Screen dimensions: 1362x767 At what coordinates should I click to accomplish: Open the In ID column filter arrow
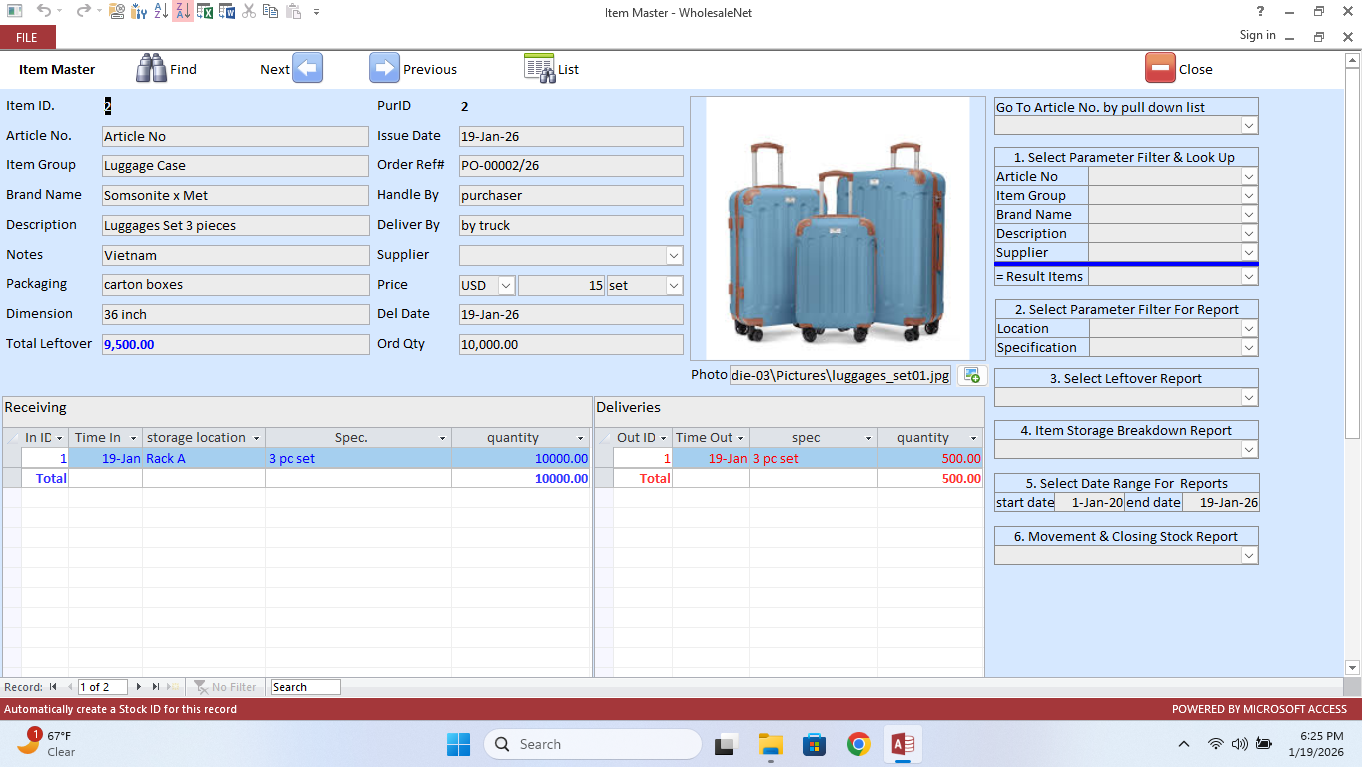[x=61, y=437]
